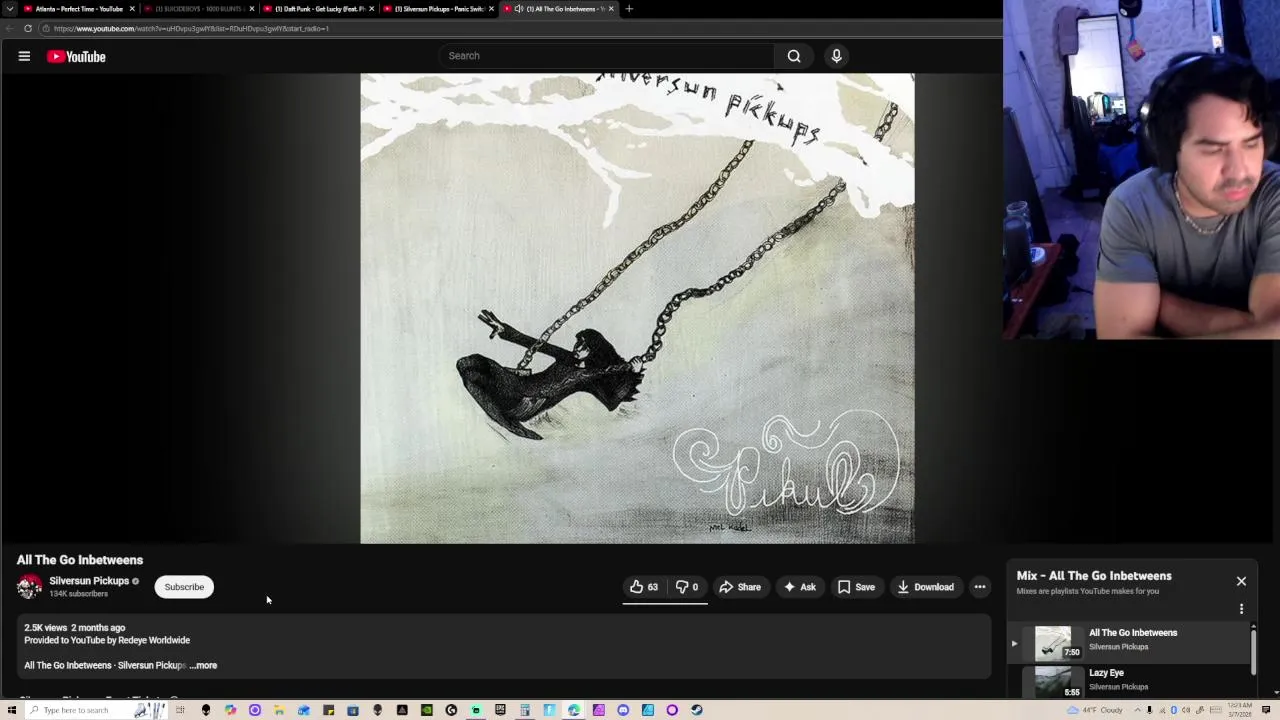1280x720 pixels.
Task: Select 'Lazy Eye' playlist title
Action: (x=1106, y=673)
